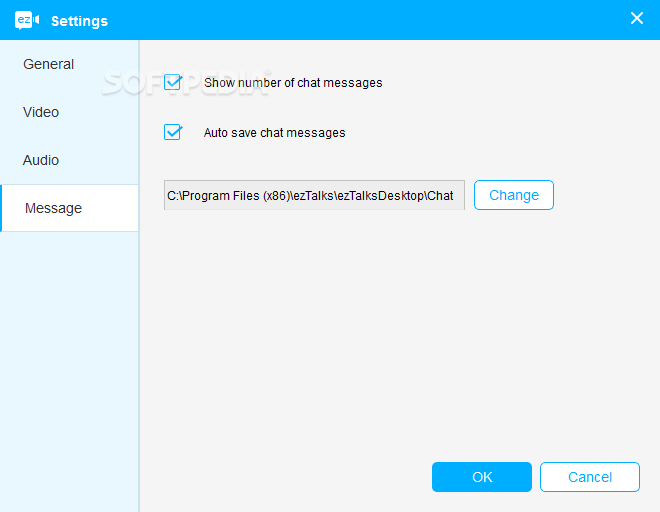The height and width of the screenshot is (512, 660).
Task: Open the General settings tab
Action: point(48,64)
